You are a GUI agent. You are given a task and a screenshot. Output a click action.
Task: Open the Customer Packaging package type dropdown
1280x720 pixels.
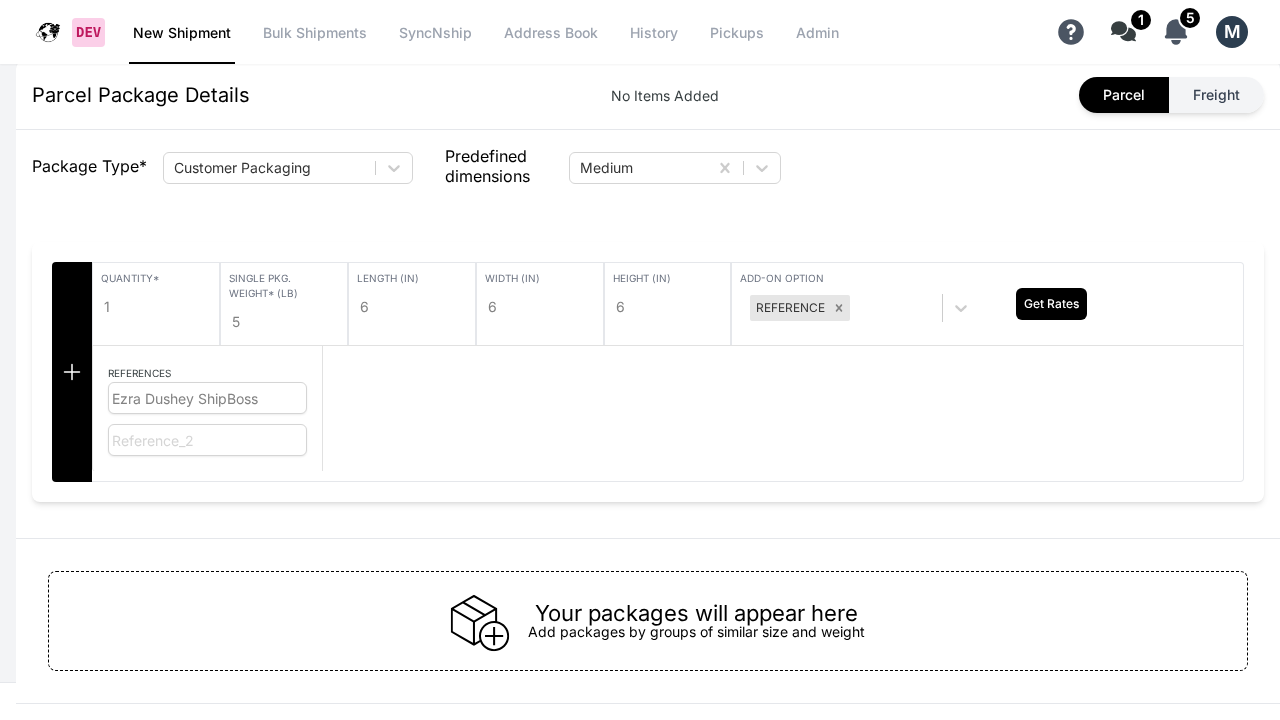[394, 168]
